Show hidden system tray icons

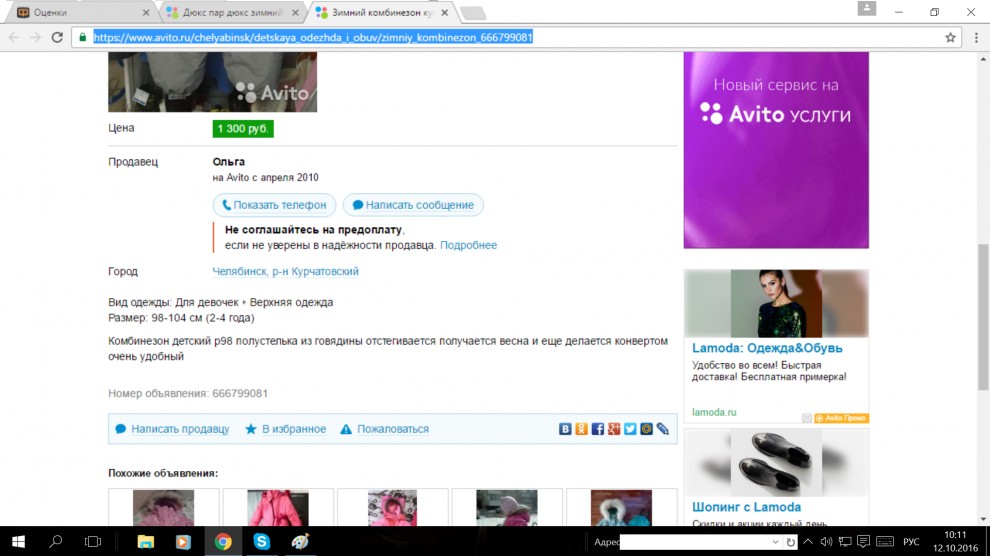pos(808,542)
